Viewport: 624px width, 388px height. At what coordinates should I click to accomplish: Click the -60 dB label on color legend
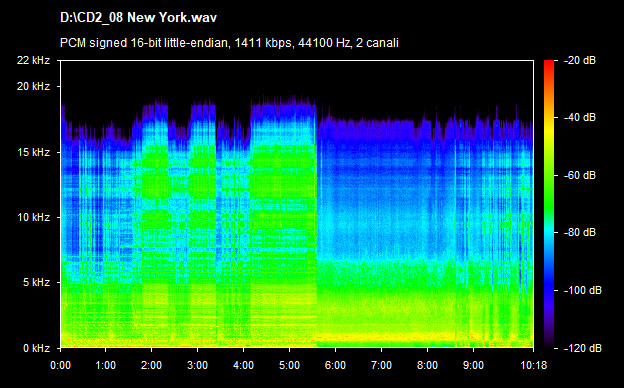click(x=580, y=175)
